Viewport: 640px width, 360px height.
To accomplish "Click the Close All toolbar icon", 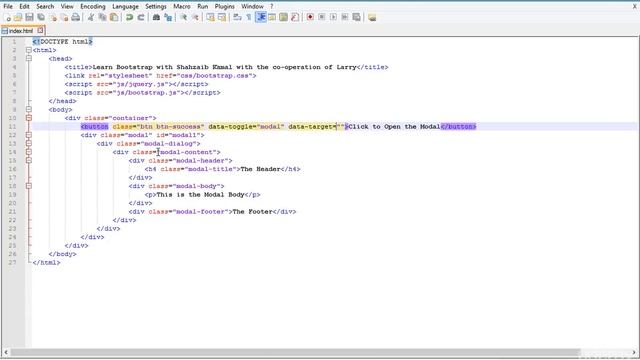I will [64, 18].
